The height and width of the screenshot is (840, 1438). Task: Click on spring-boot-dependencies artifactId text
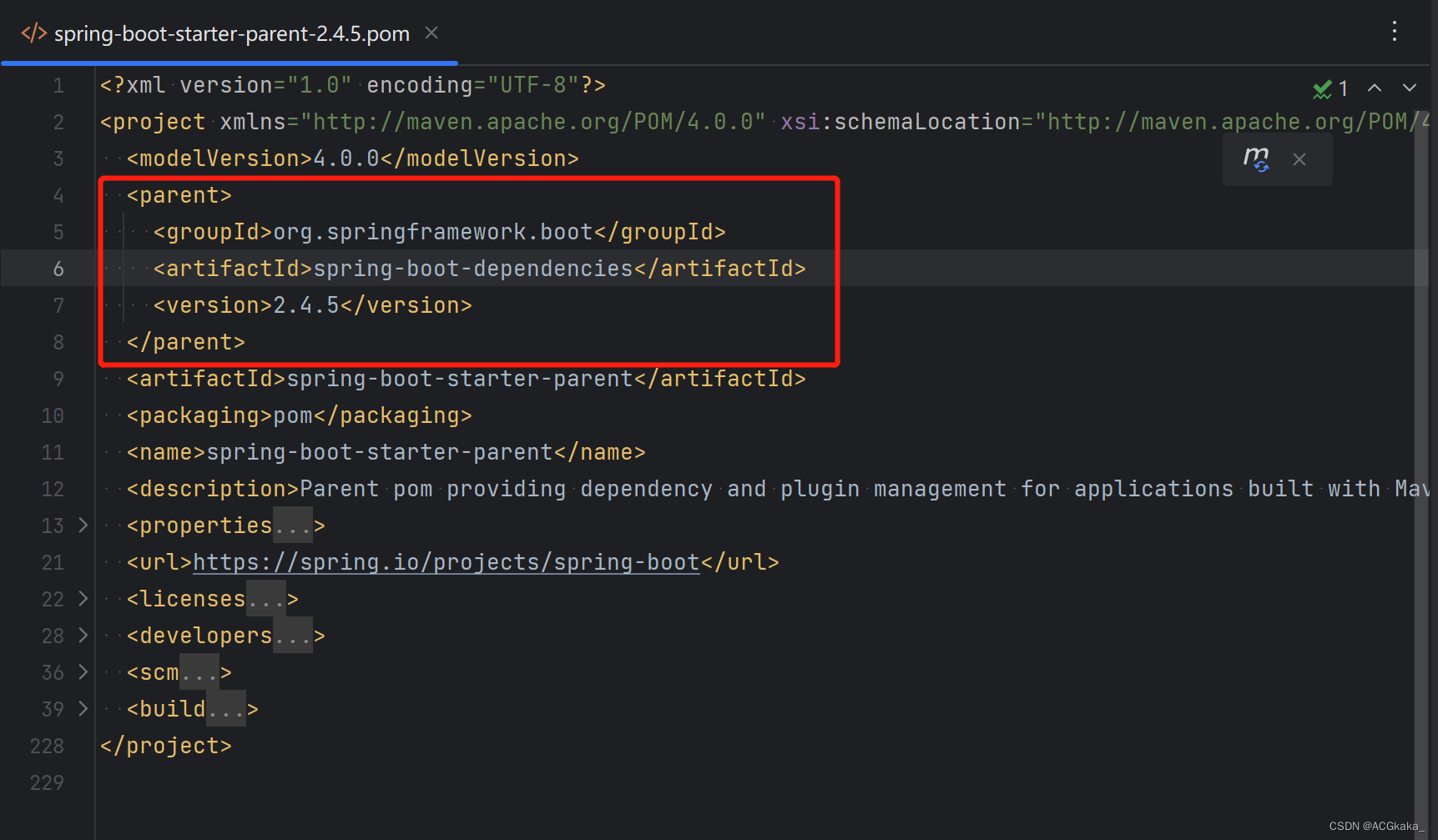(473, 269)
